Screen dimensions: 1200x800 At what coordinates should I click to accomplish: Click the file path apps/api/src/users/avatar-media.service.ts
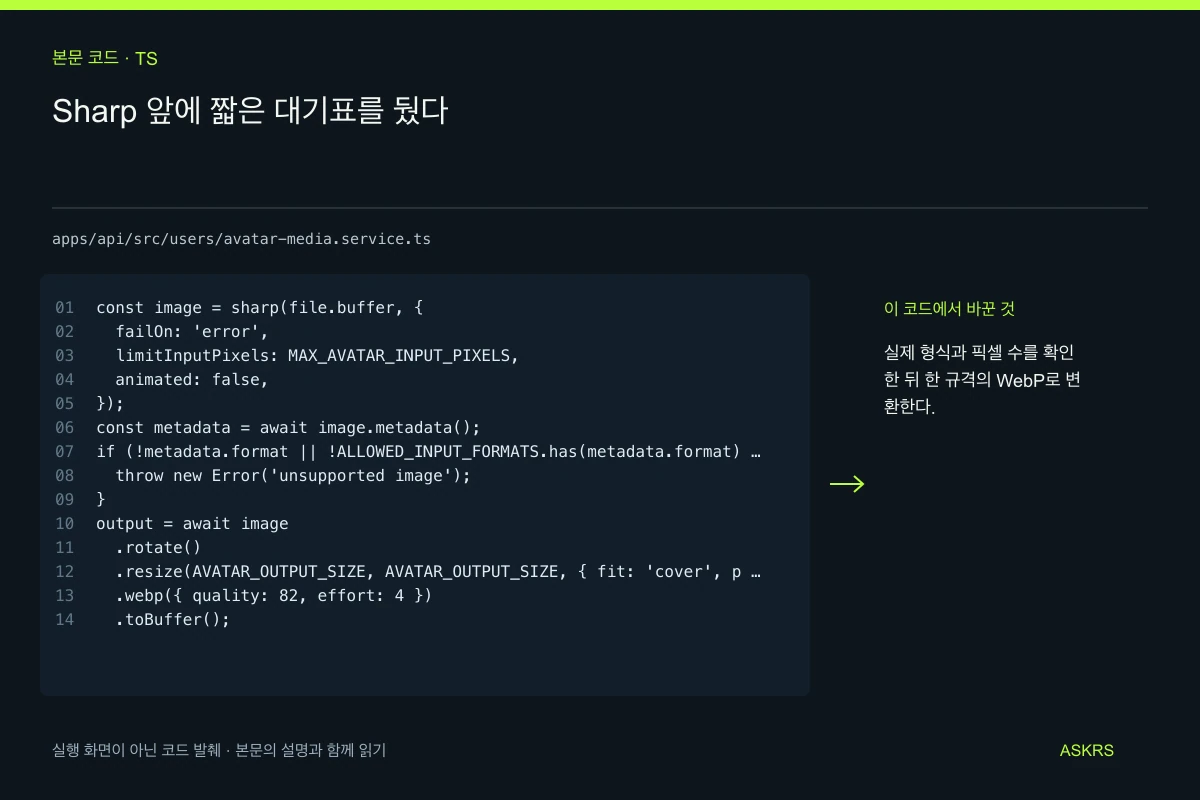tap(241, 239)
